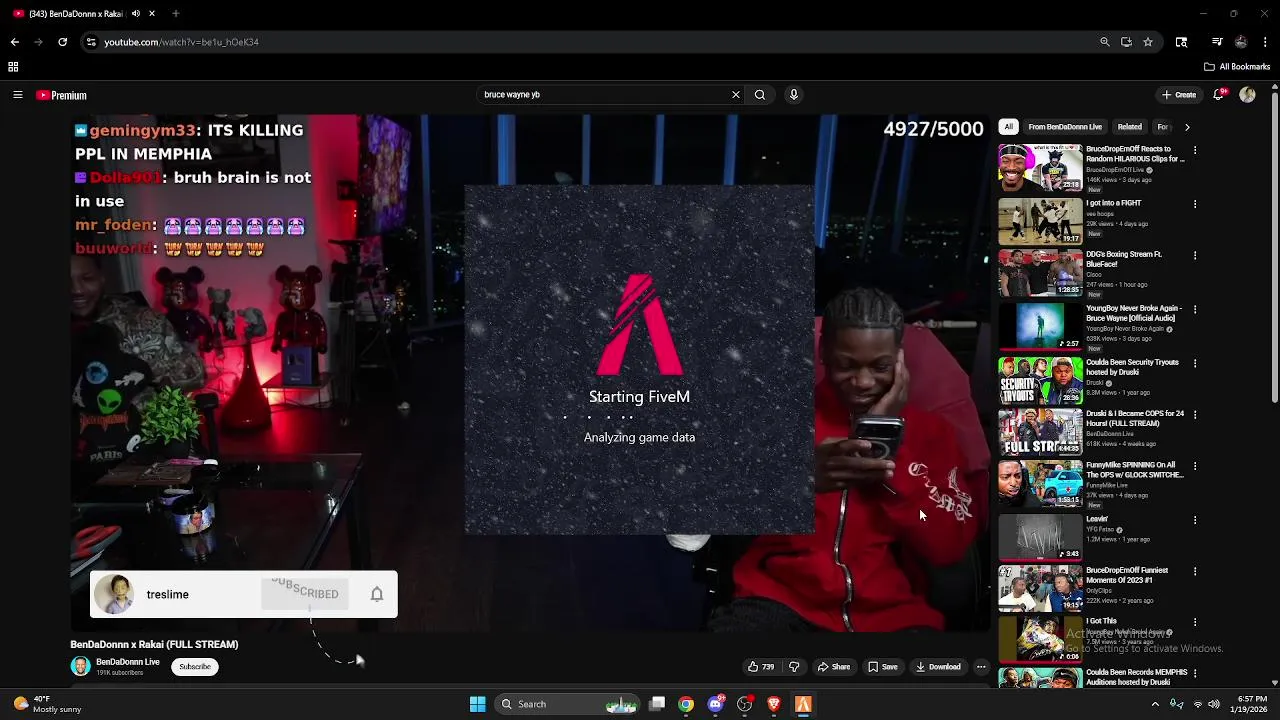Open Coulda Been Security Tryouts video thumbnail
This screenshot has width=1280, height=720.
point(1040,380)
